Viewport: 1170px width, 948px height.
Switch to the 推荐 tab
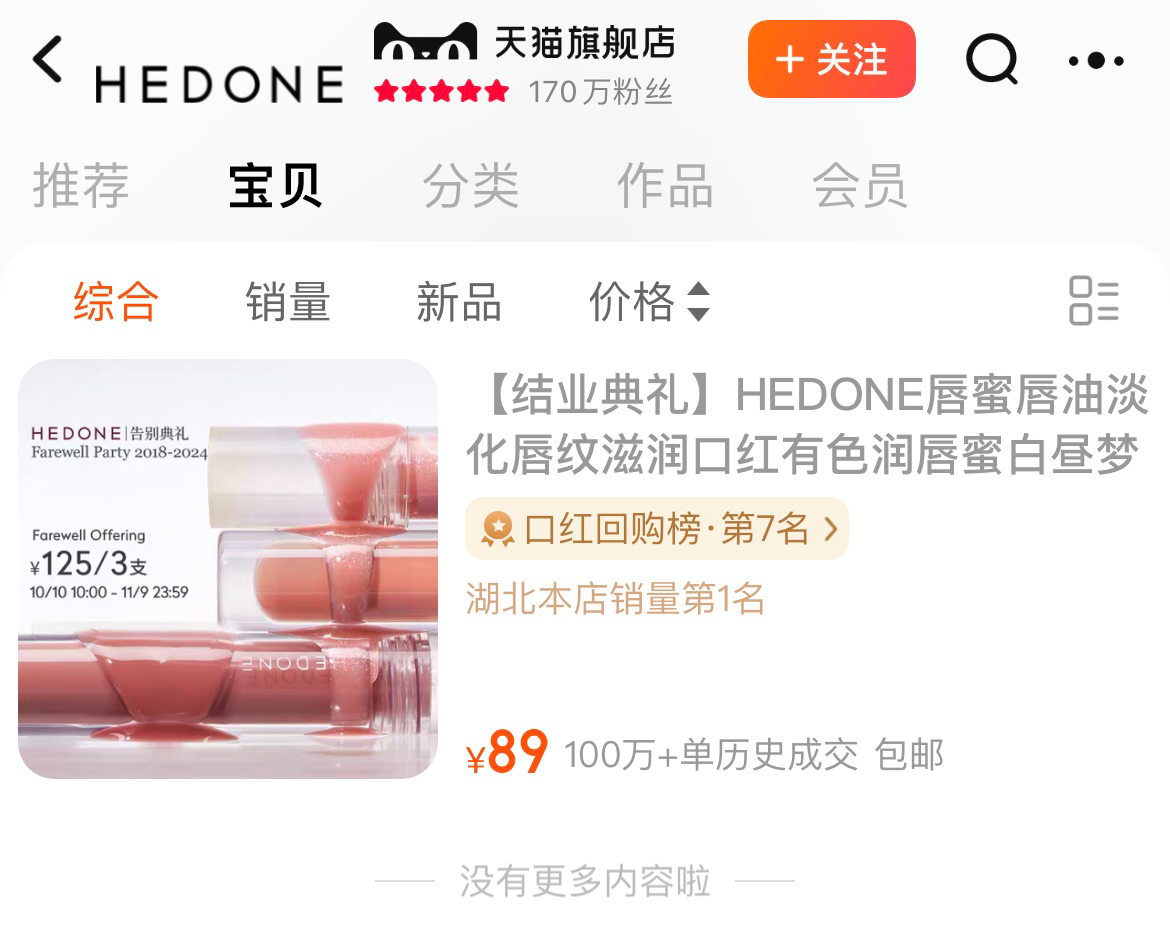[81, 185]
